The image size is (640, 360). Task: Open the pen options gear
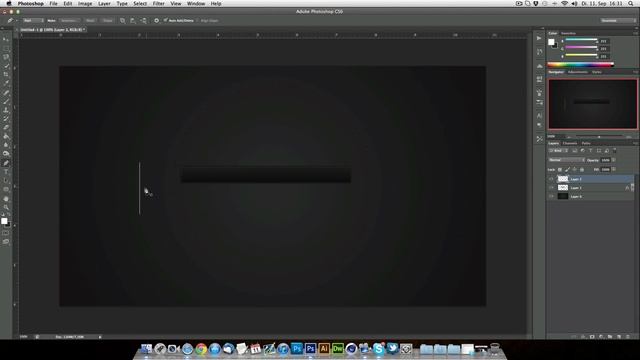click(156, 20)
